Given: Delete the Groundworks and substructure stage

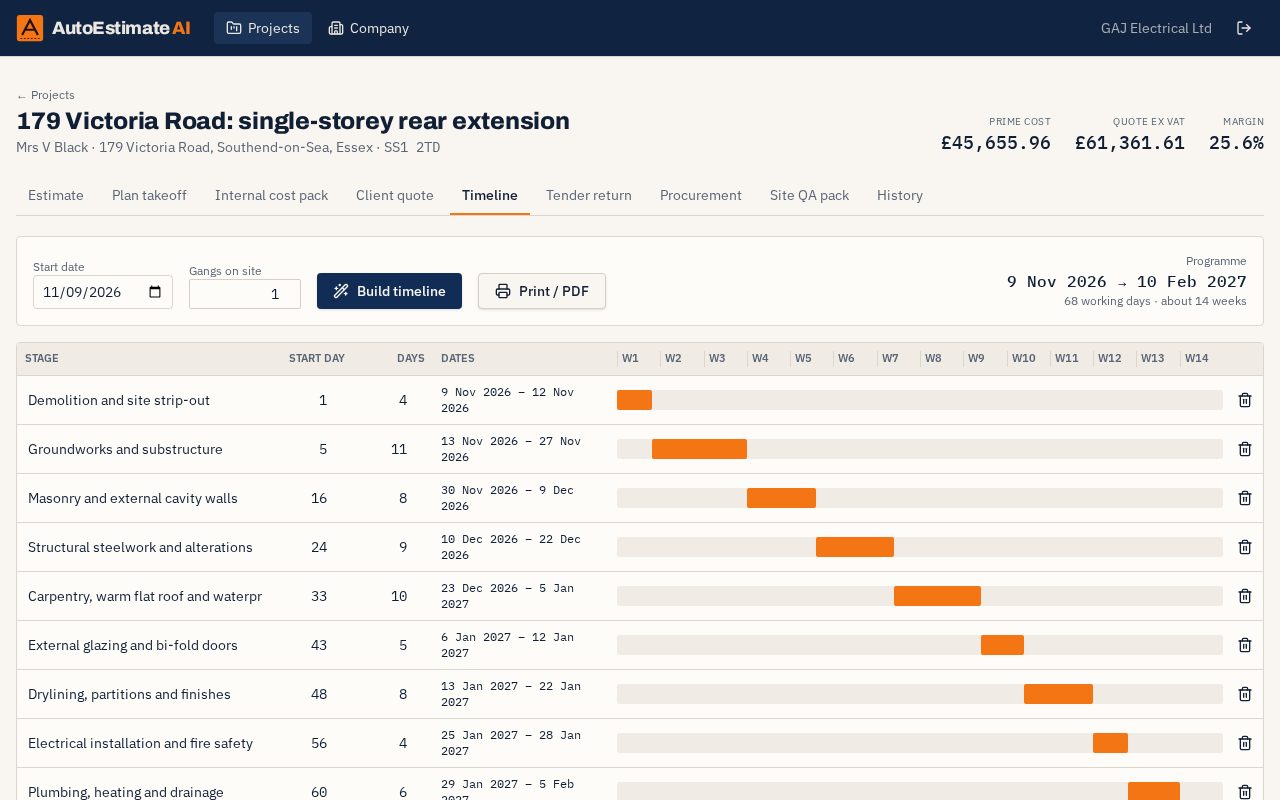Looking at the screenshot, I should 1245,449.
